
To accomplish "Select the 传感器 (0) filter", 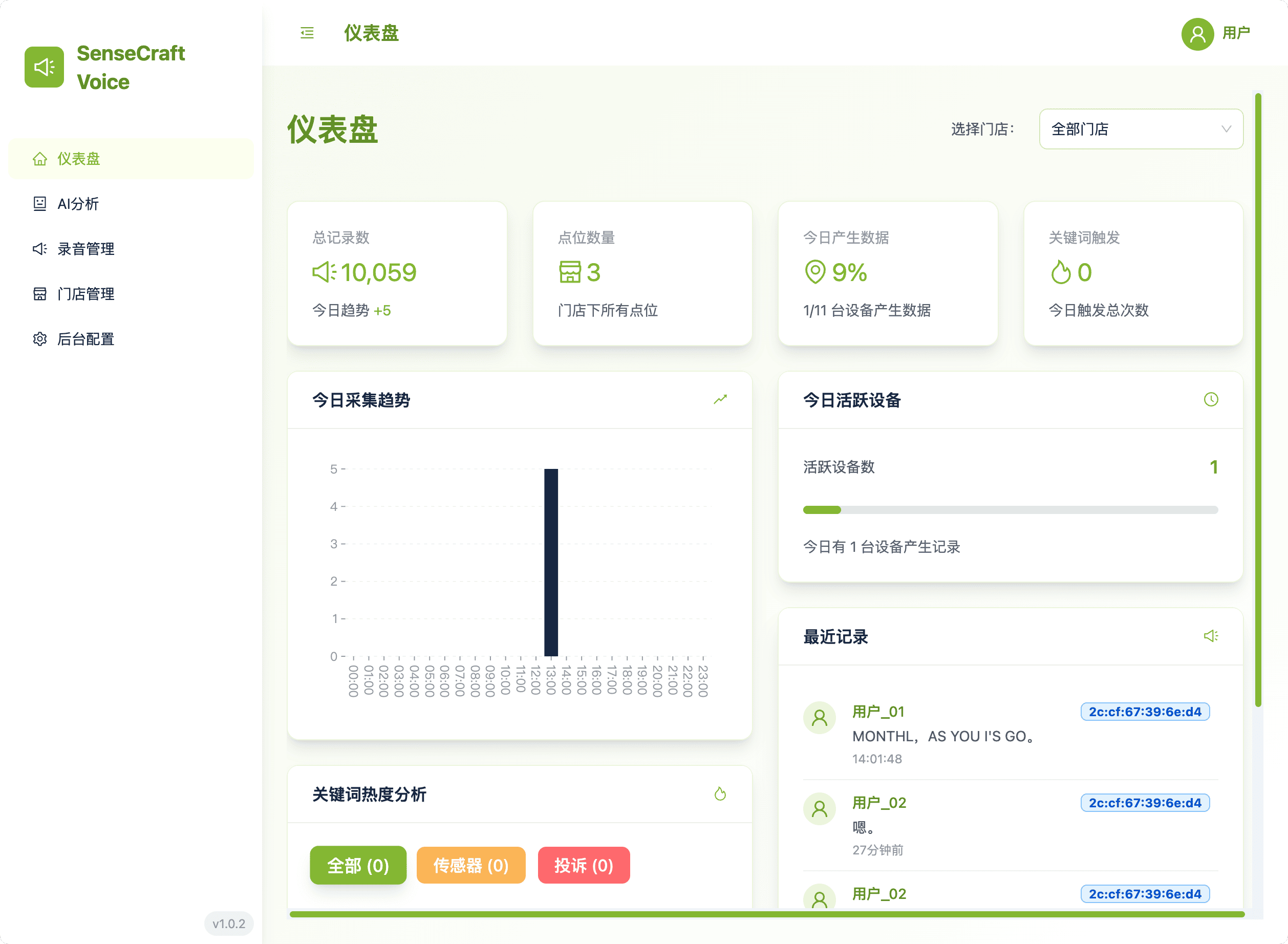I will tap(470, 865).
